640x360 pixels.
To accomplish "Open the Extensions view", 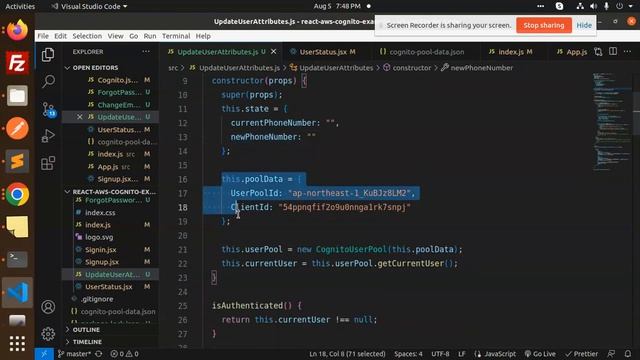I will click(x=48, y=163).
